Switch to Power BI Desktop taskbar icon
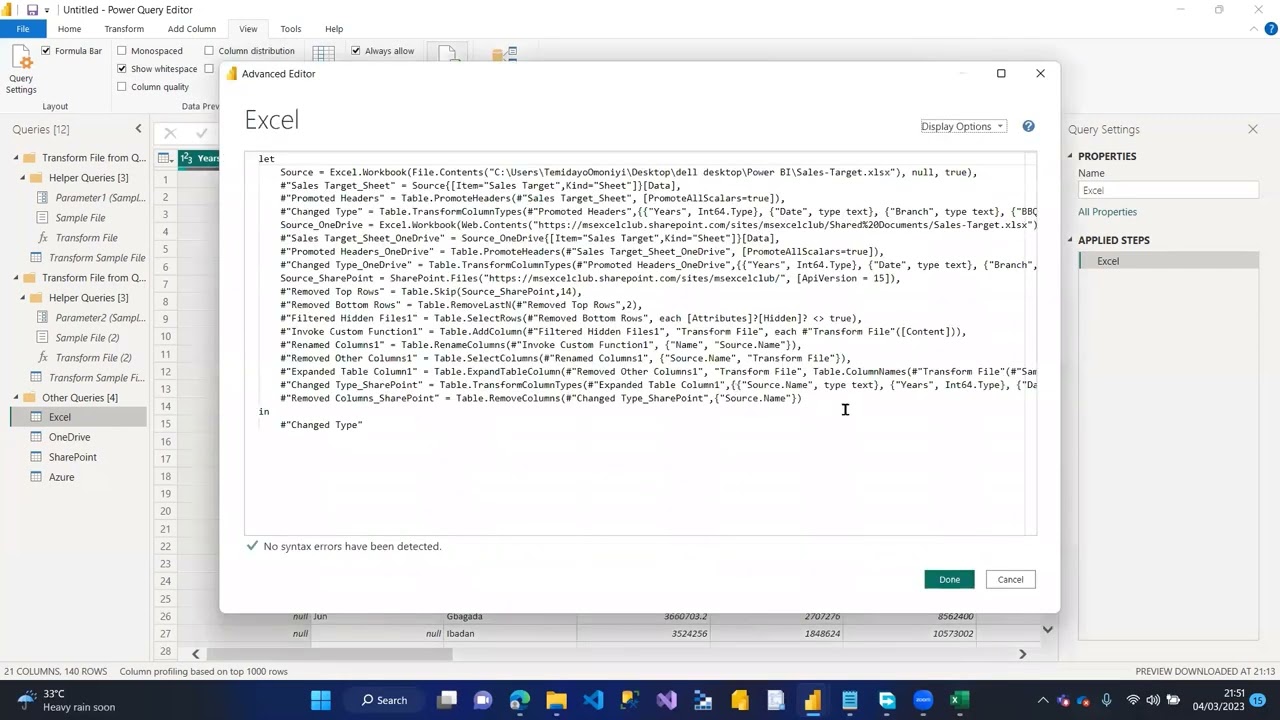Image resolution: width=1280 pixels, height=720 pixels. coord(813,700)
